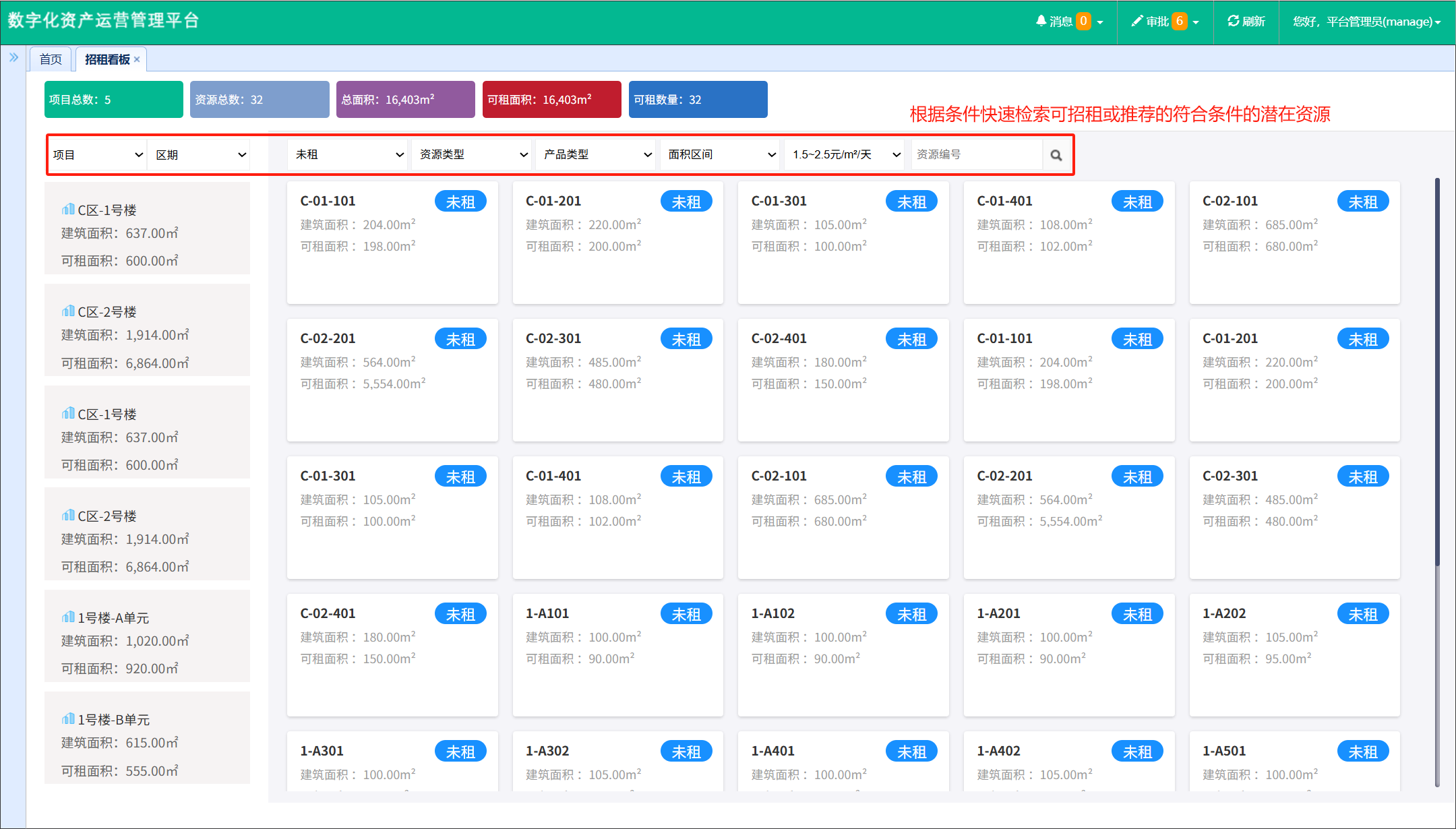
Task: Click the 未租 badge on 1-A402
Action: point(1137,751)
